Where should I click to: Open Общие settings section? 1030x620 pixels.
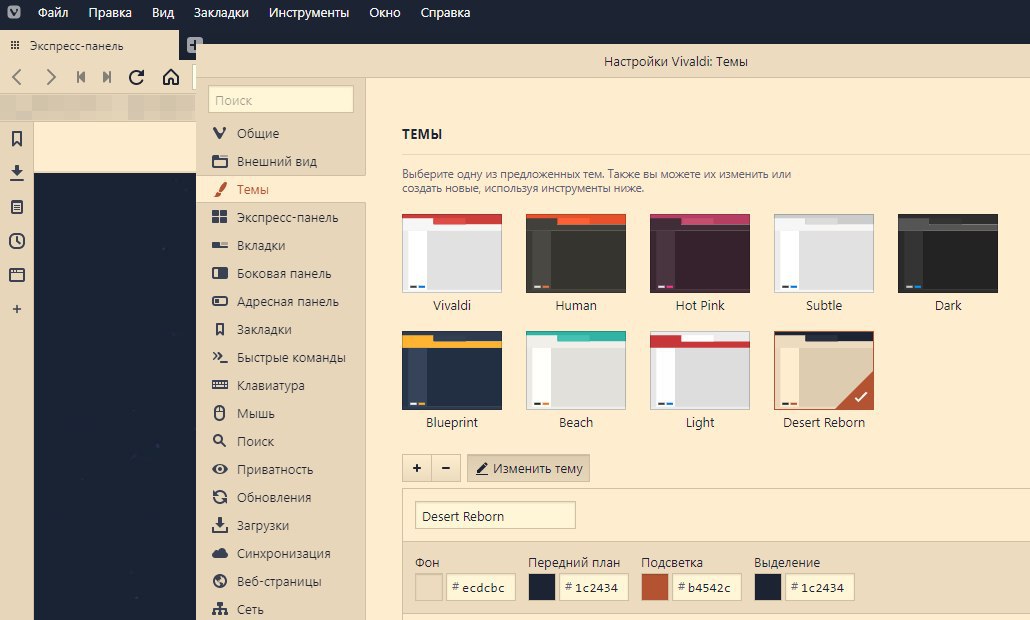(281, 133)
